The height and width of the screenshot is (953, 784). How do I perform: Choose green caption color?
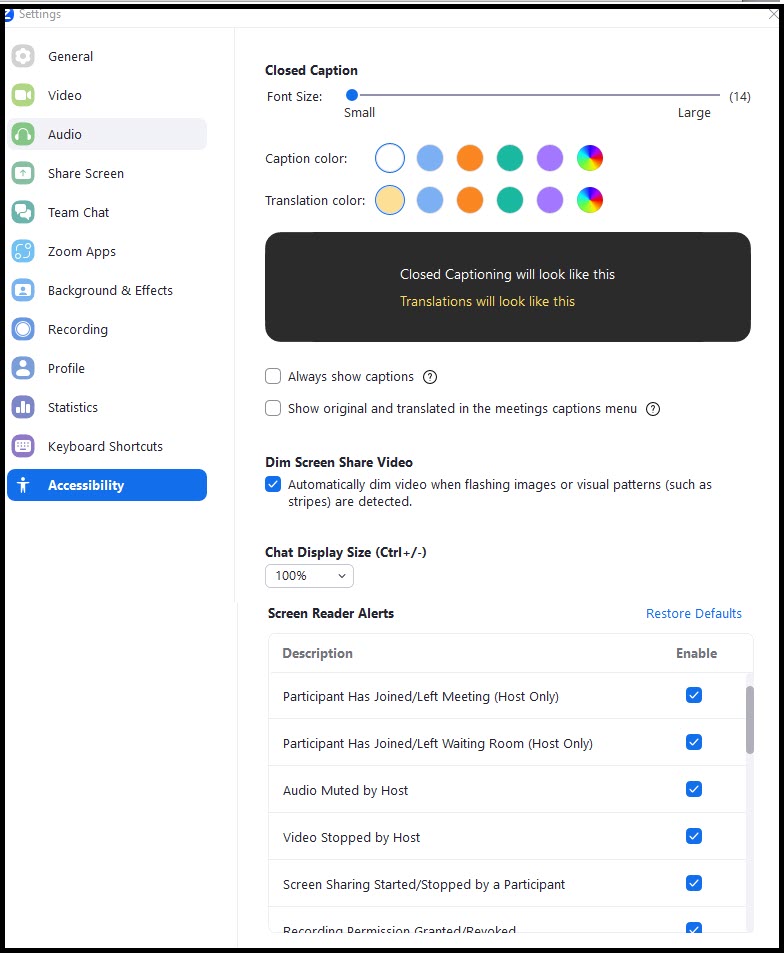coord(510,158)
